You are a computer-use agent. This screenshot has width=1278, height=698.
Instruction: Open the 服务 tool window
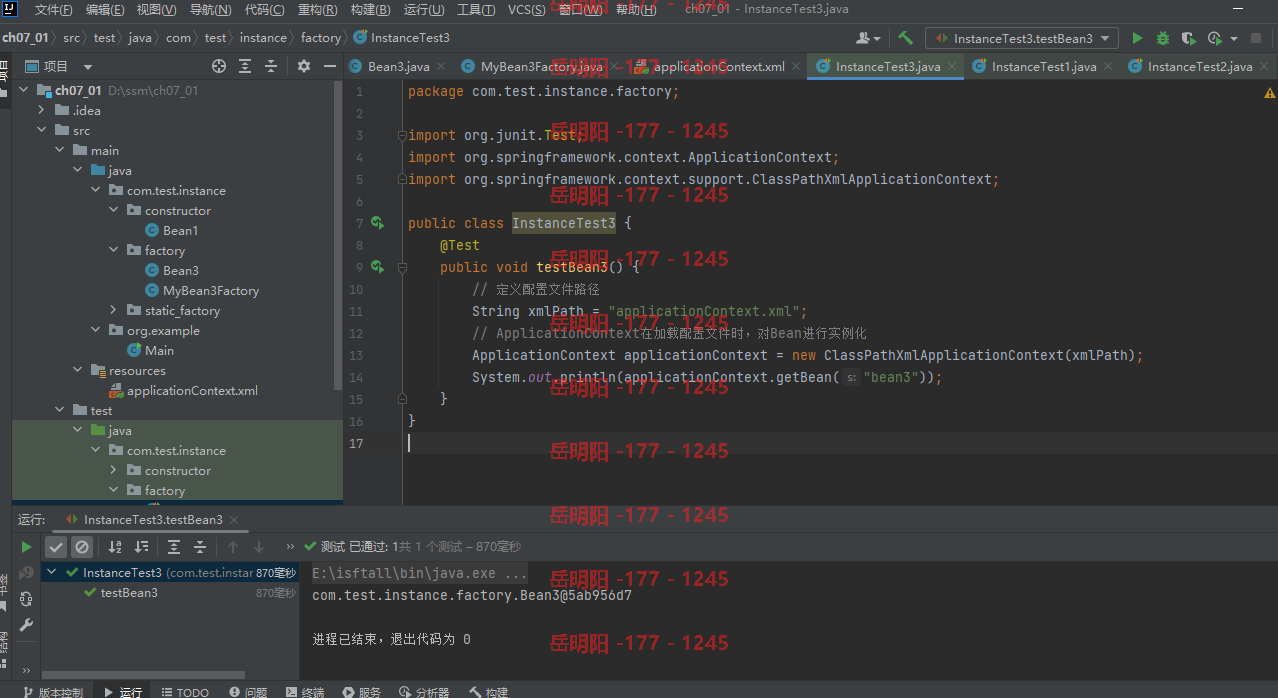tap(361, 692)
